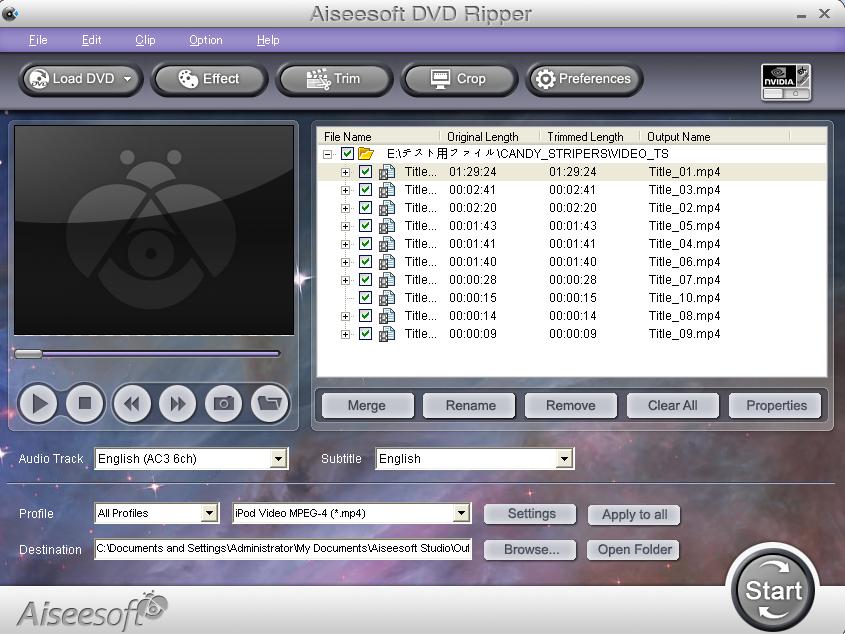
Task: Open the File menu
Action: click(38, 40)
